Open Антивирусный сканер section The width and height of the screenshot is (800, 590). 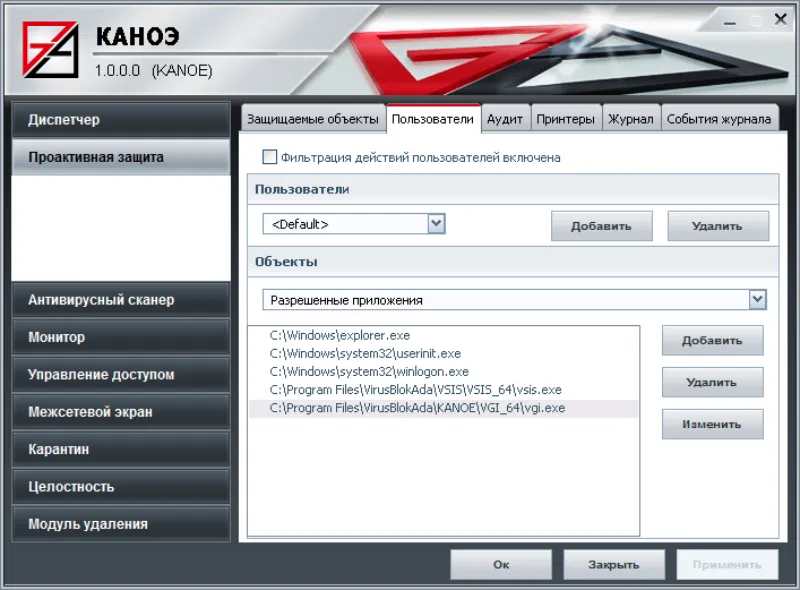pyautogui.click(x=121, y=300)
